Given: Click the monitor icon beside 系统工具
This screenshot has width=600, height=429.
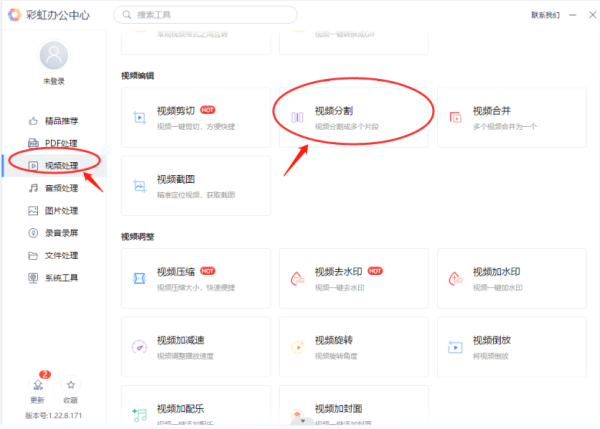Looking at the screenshot, I should coord(33,278).
